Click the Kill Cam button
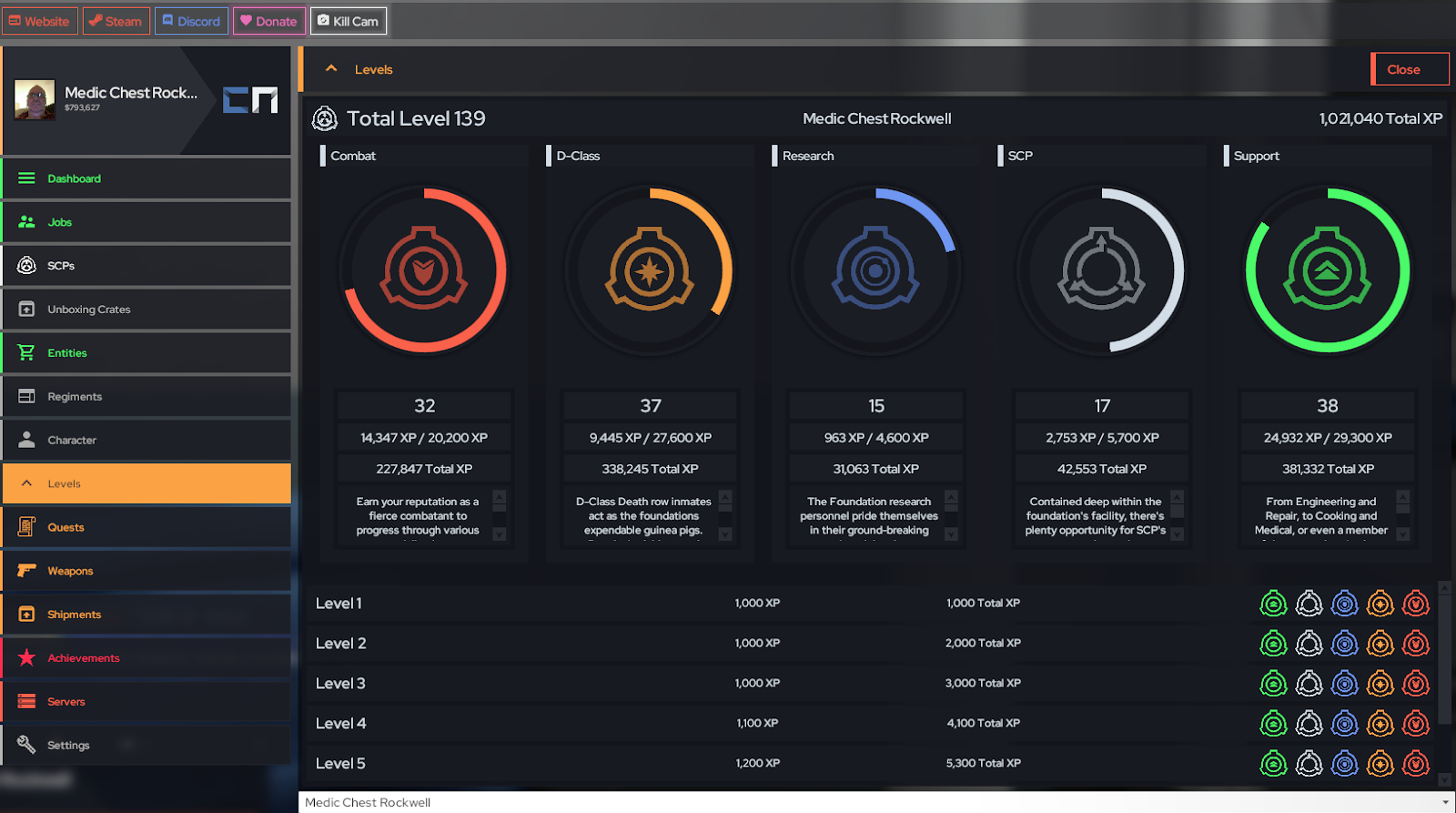The width and height of the screenshot is (1456, 813). (349, 21)
